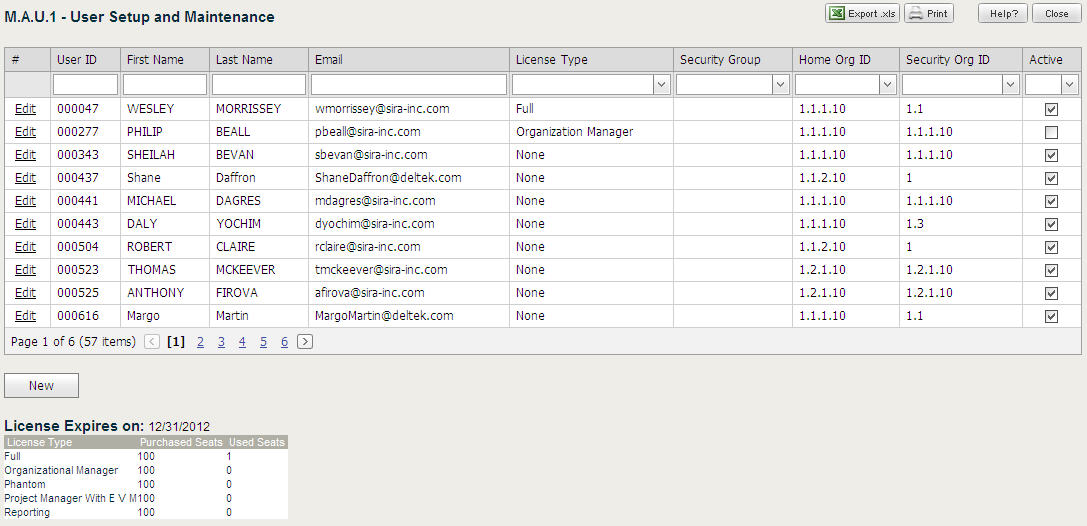This screenshot has width=1087, height=526.
Task: Expand the Home Org ID filter dropdown
Action: pos(887,85)
